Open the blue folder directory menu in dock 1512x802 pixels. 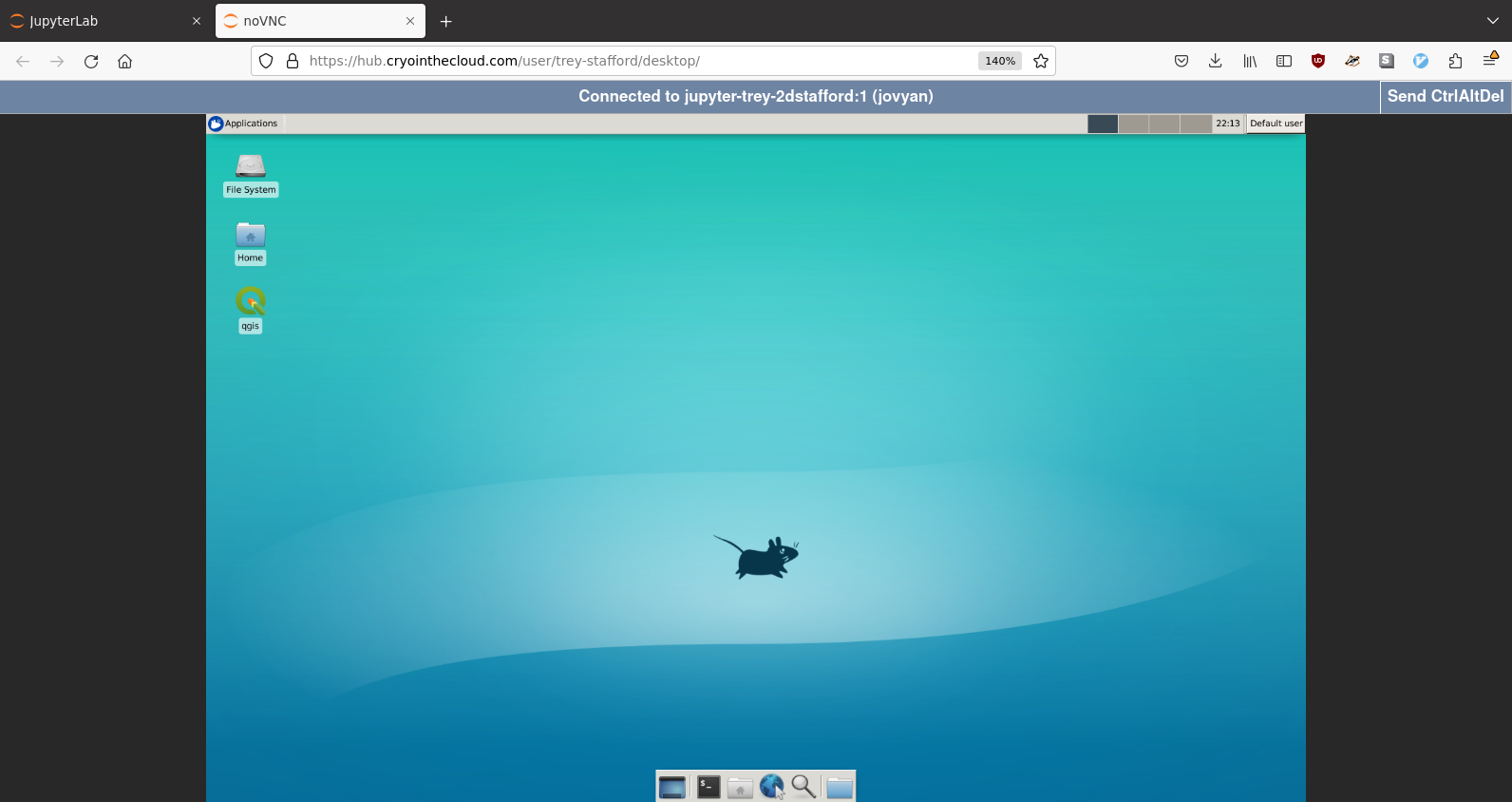[x=840, y=787]
